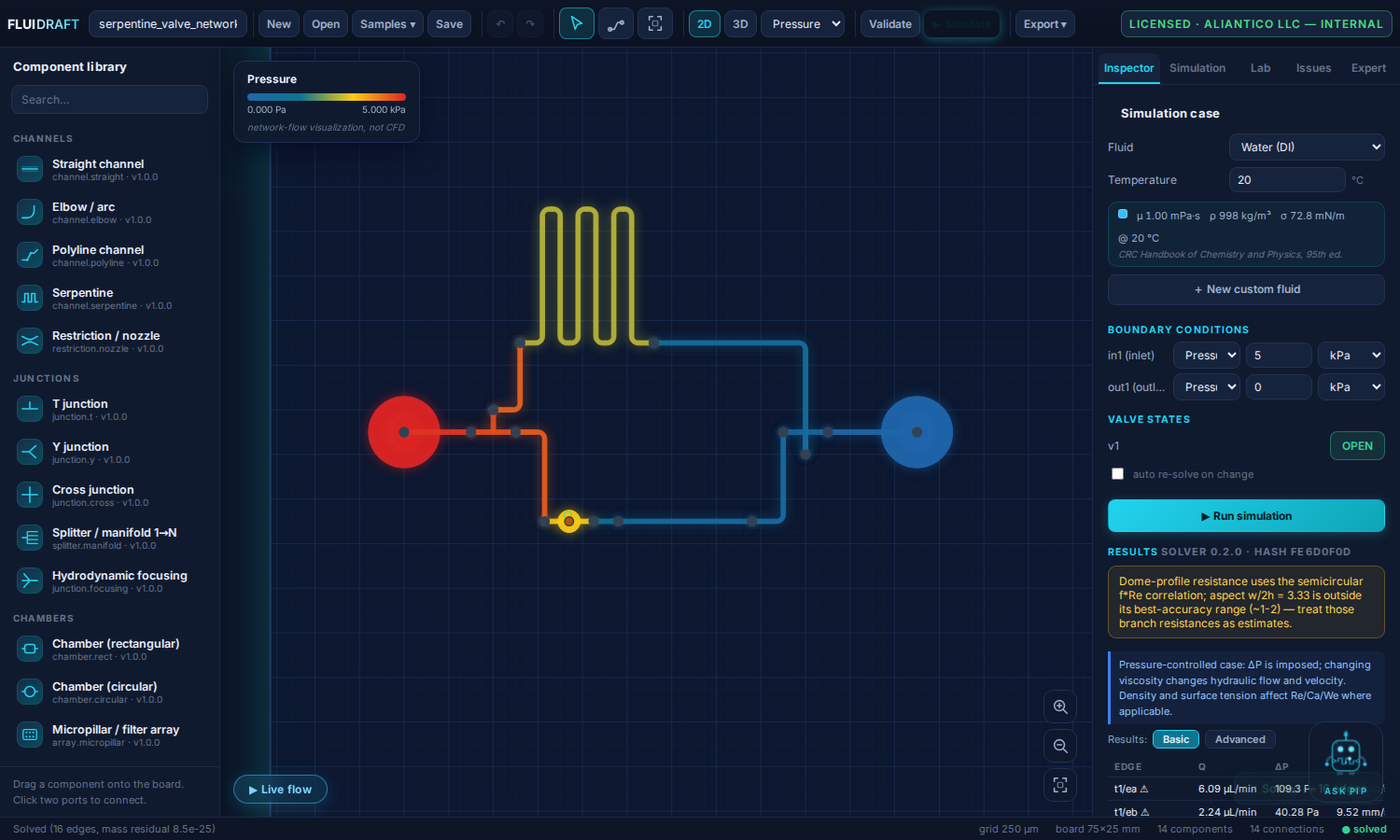Click the fluid property color swatch
The image size is (1400, 840).
[1123, 214]
